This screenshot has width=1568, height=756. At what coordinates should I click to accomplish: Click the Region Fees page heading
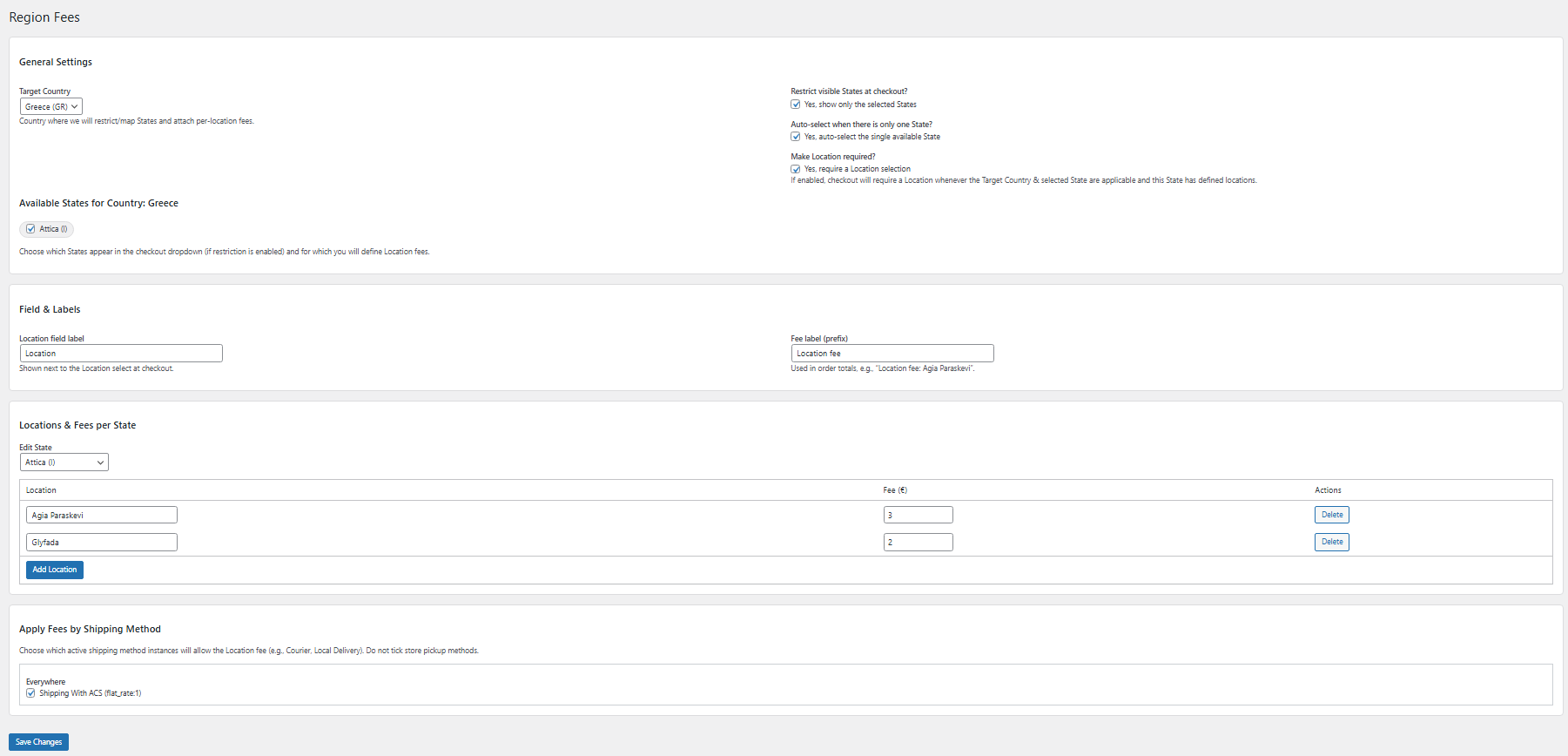[44, 17]
